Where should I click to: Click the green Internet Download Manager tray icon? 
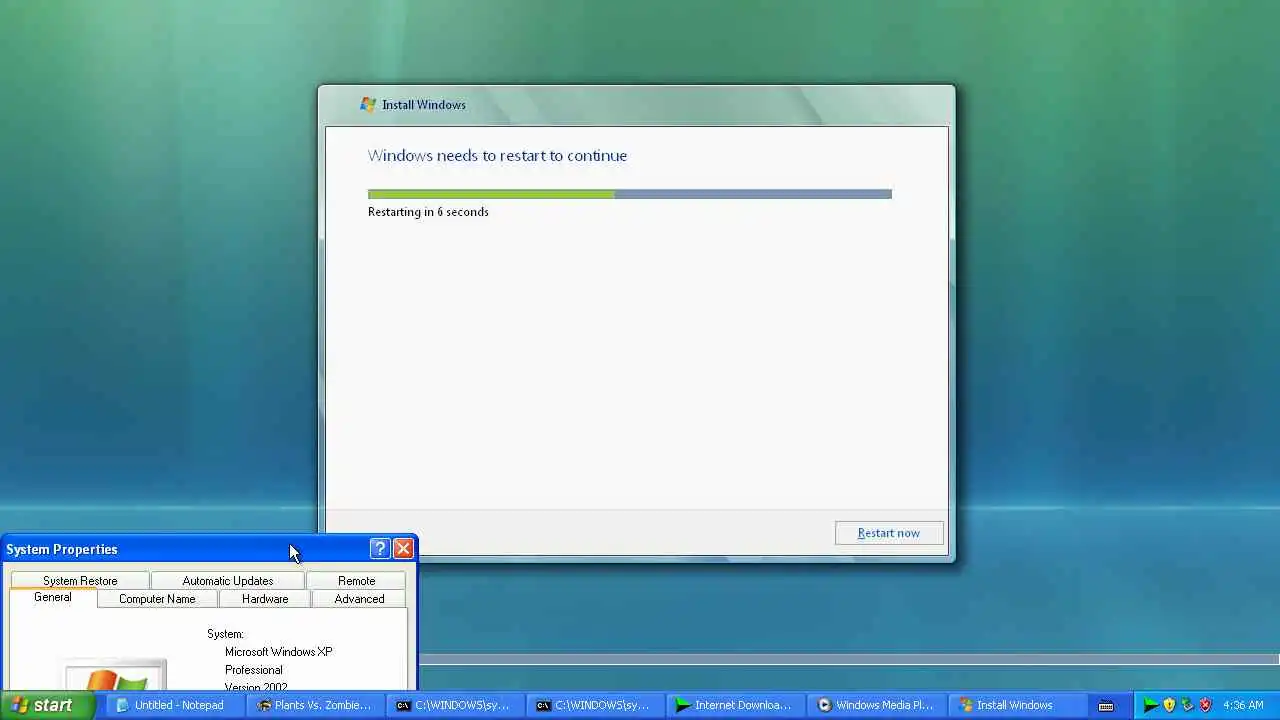[x=1151, y=705]
